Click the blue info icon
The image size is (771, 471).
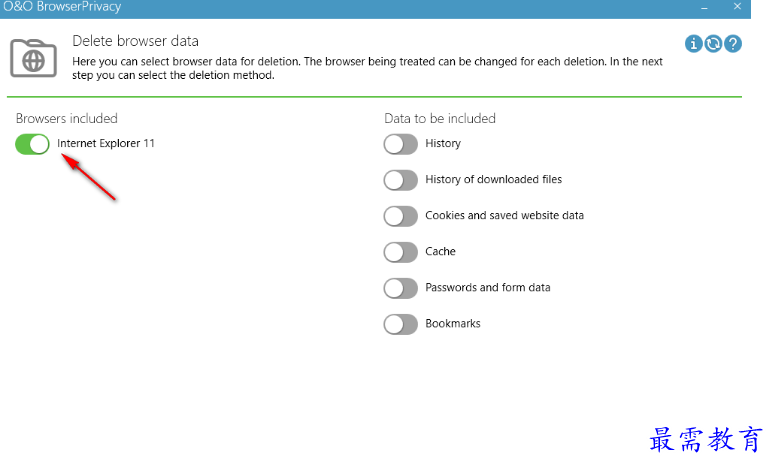tap(693, 44)
